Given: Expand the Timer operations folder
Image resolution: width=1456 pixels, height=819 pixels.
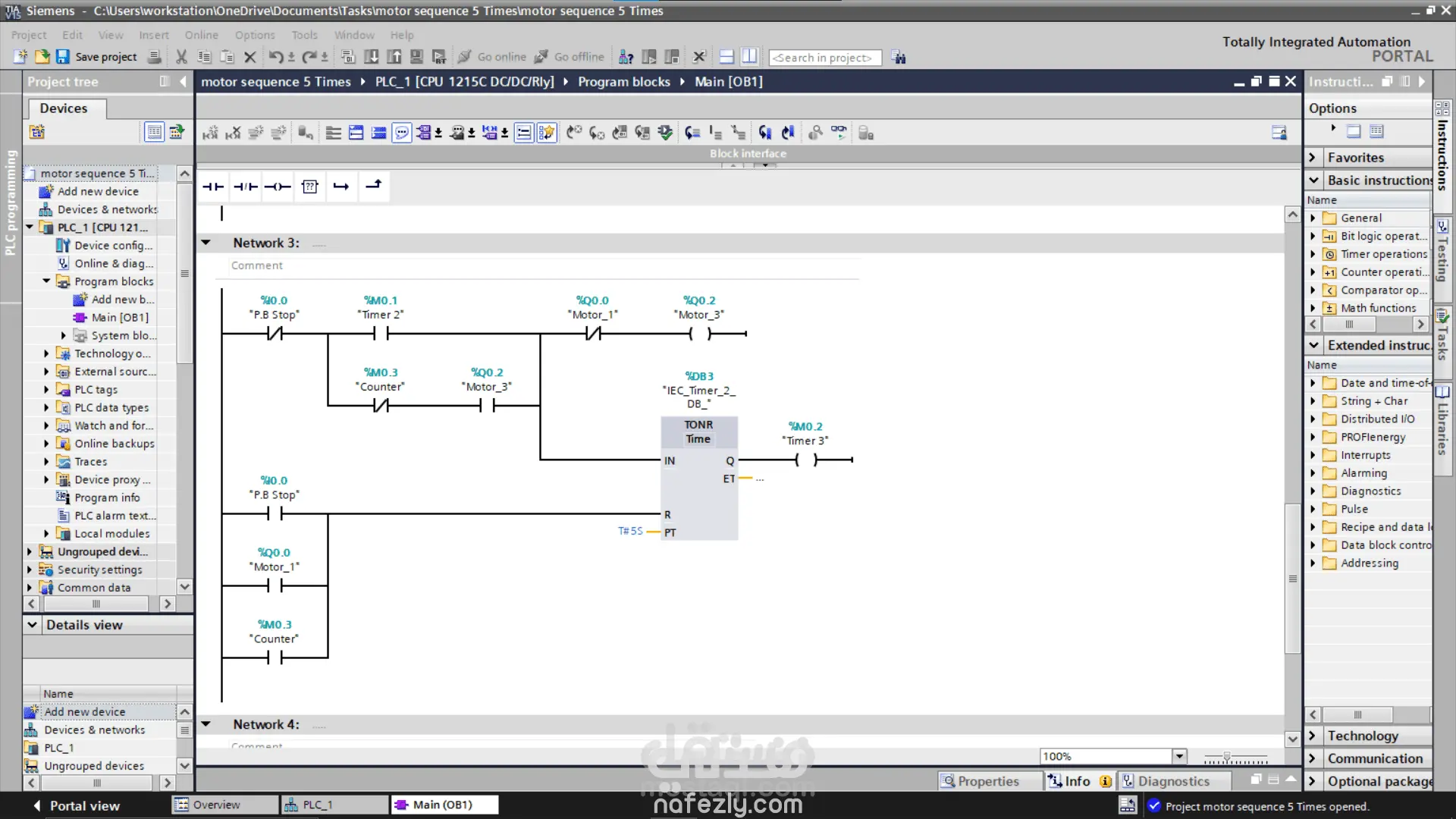Looking at the screenshot, I should point(1313,254).
